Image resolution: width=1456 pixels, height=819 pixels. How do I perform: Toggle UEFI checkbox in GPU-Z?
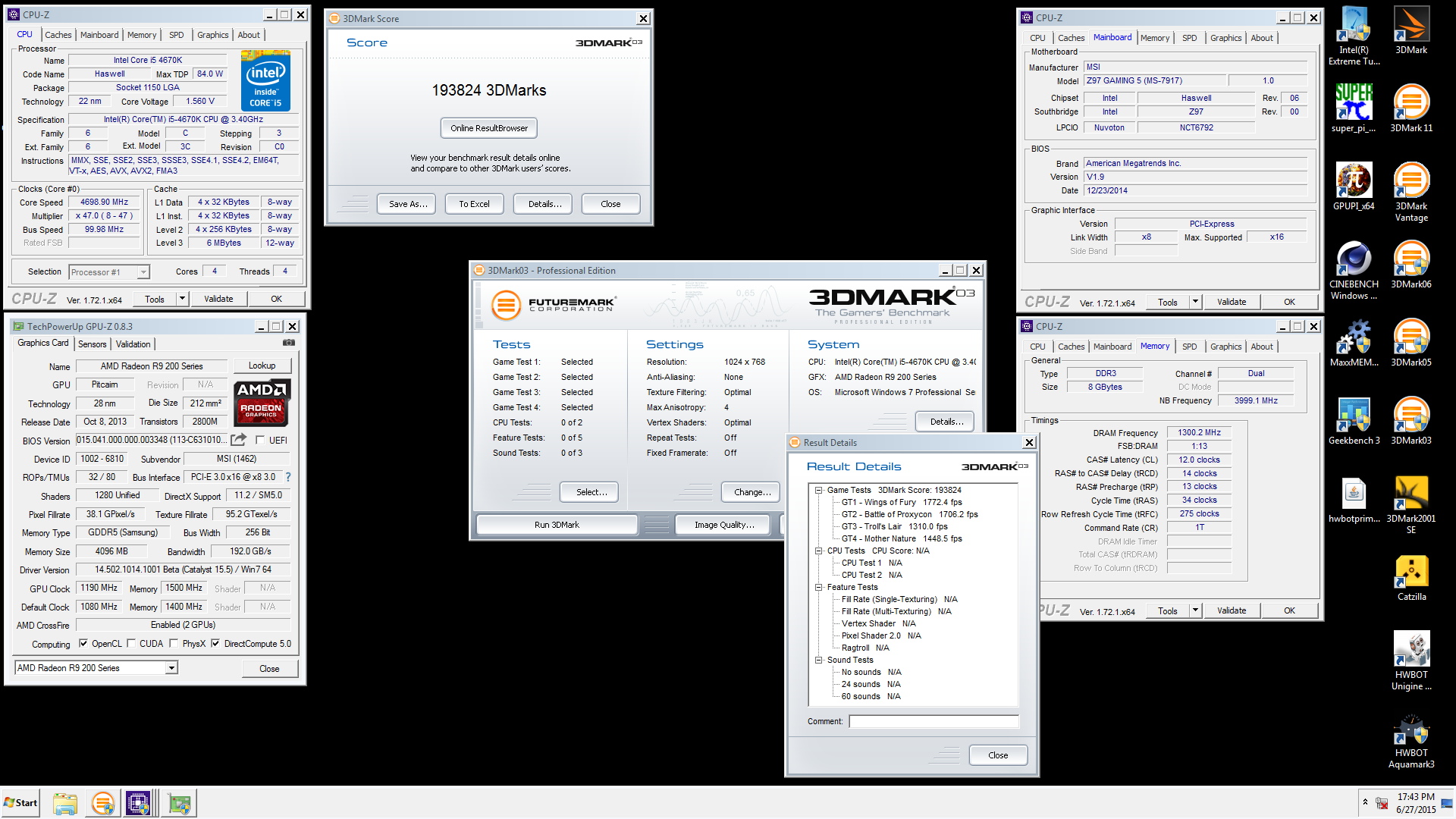[x=261, y=440]
